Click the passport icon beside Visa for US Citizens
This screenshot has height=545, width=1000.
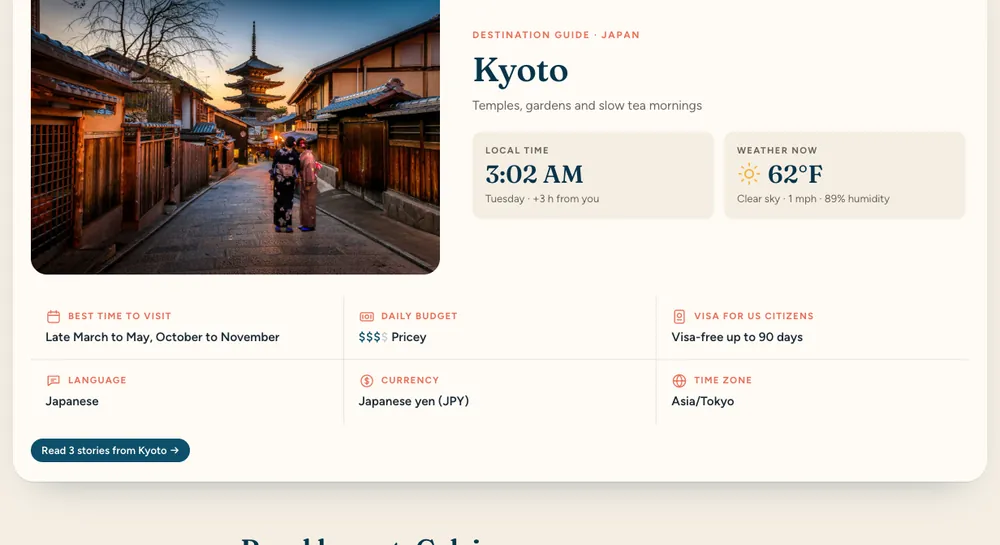tap(679, 316)
